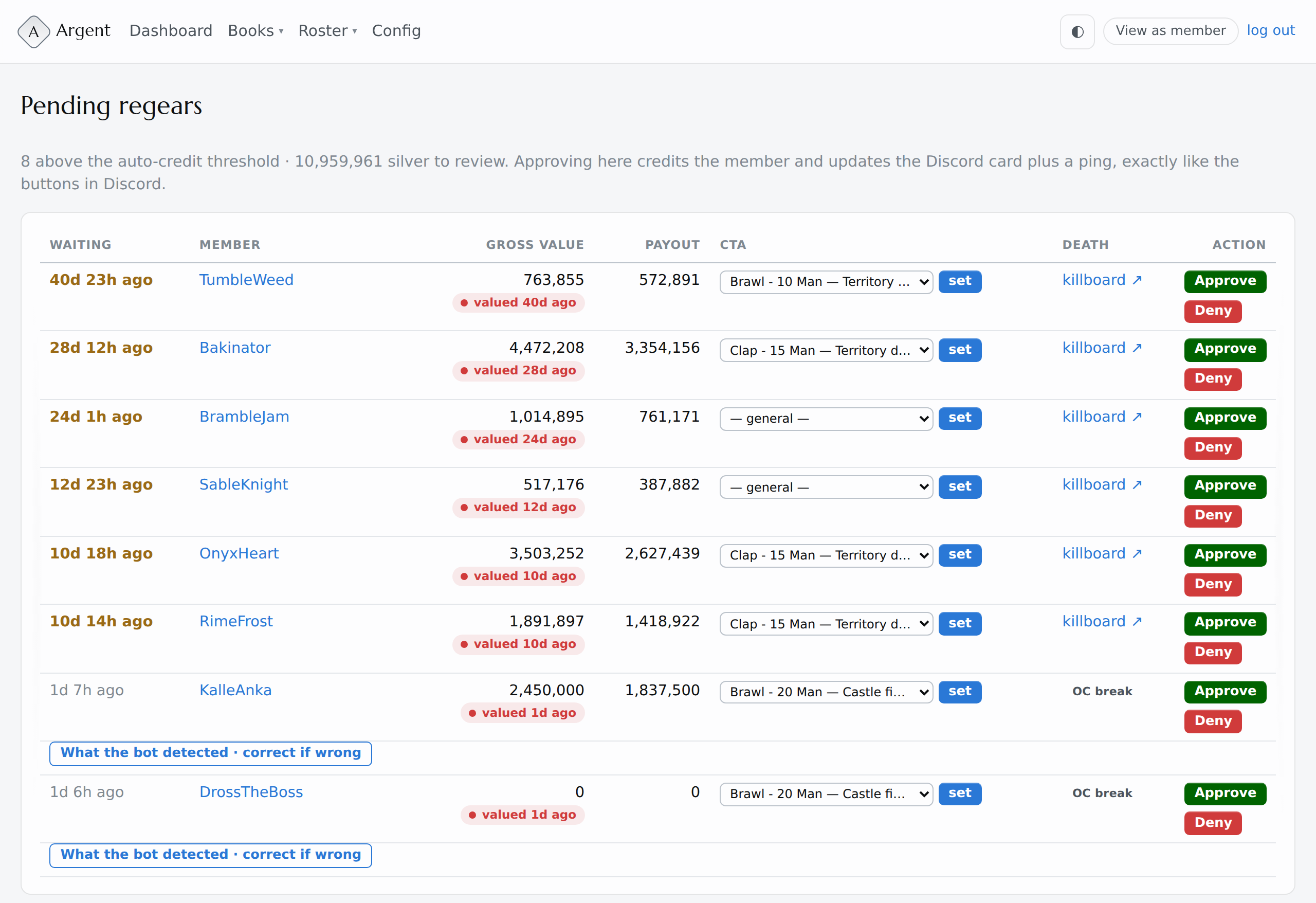Approve TumbleWeed's regear
The height and width of the screenshot is (903, 1316).
1226,282
